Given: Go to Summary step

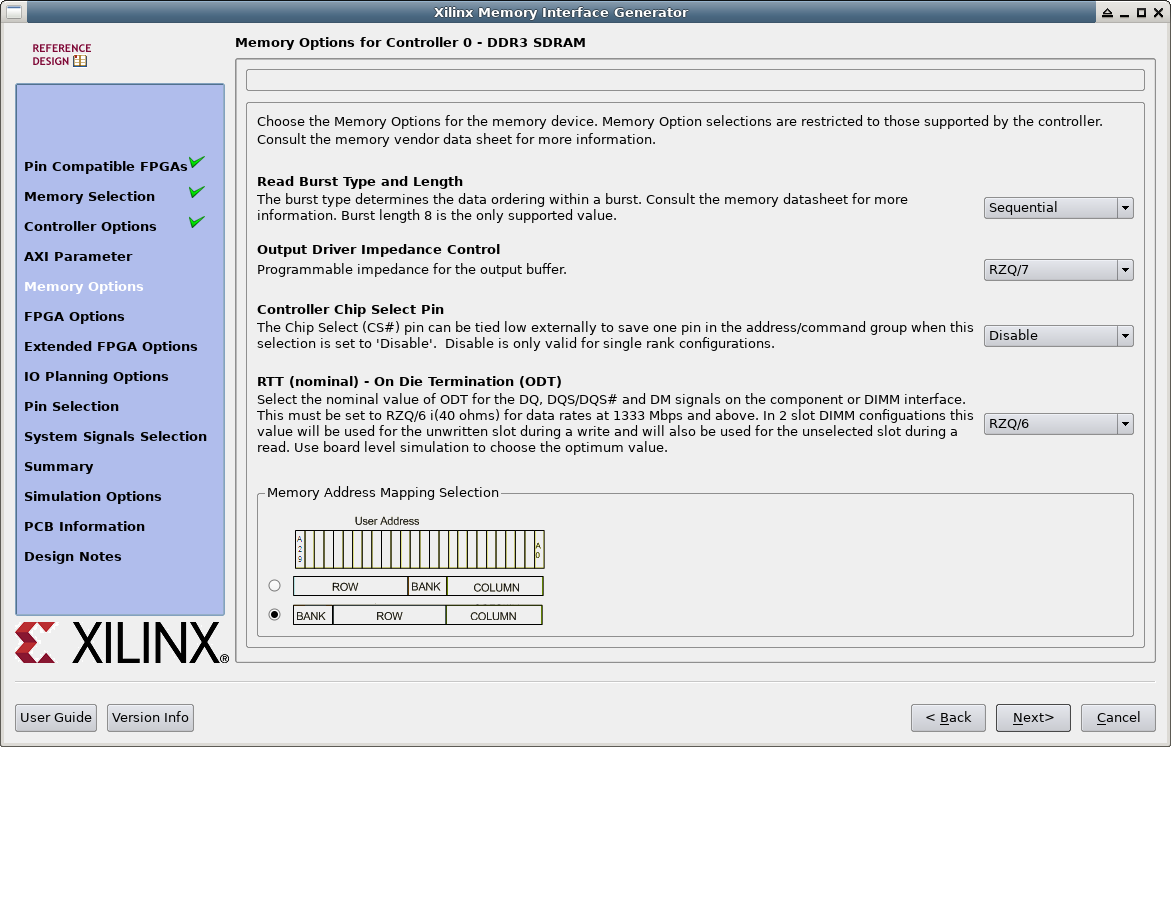Looking at the screenshot, I should 58,466.
